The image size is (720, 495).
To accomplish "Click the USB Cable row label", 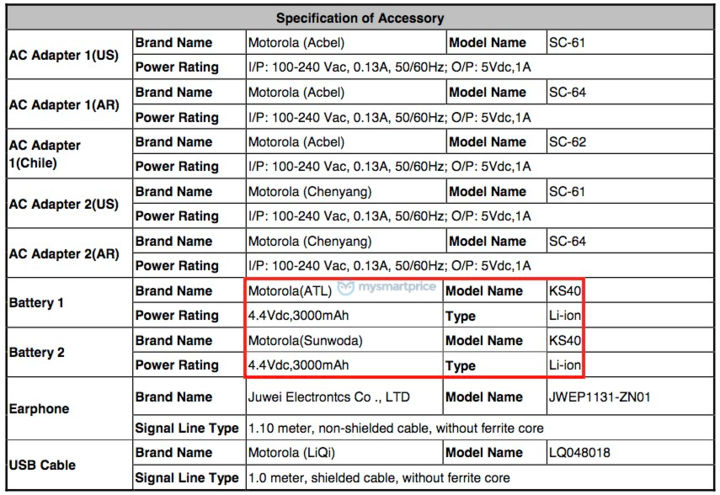I will tap(42, 465).
